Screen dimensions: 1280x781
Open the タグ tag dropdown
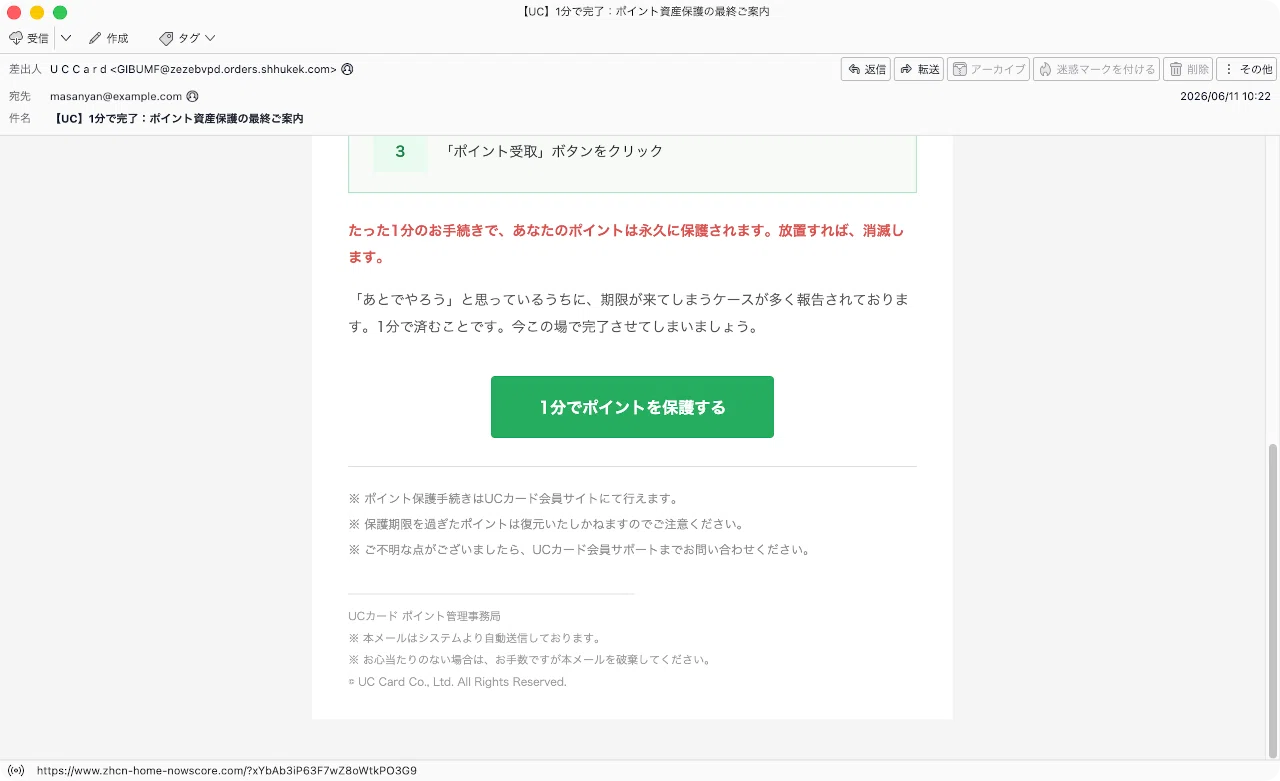pos(187,38)
